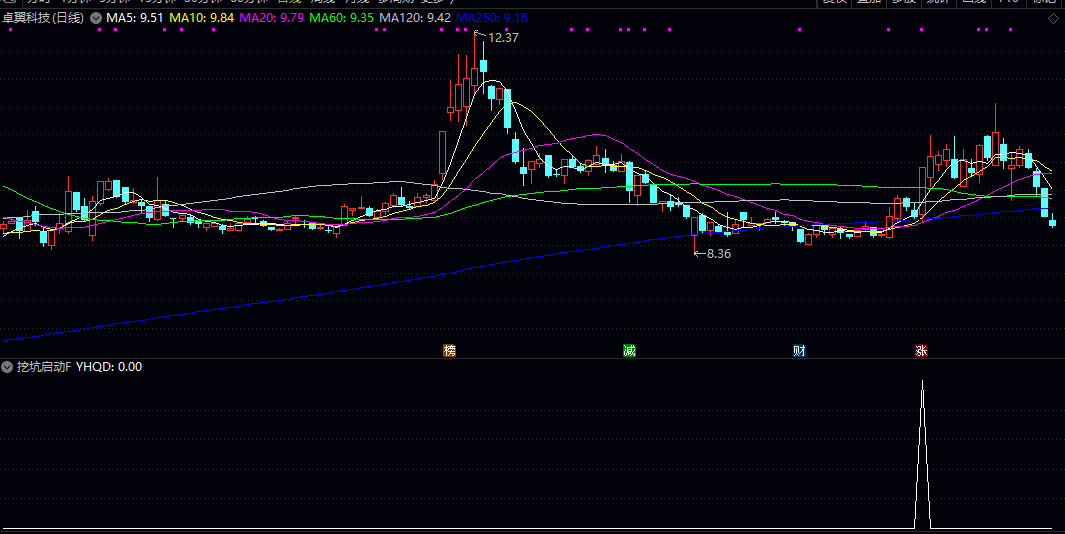This screenshot has height=534, width=1065.
Task: Click the green MA60 value label
Action: 342,18
